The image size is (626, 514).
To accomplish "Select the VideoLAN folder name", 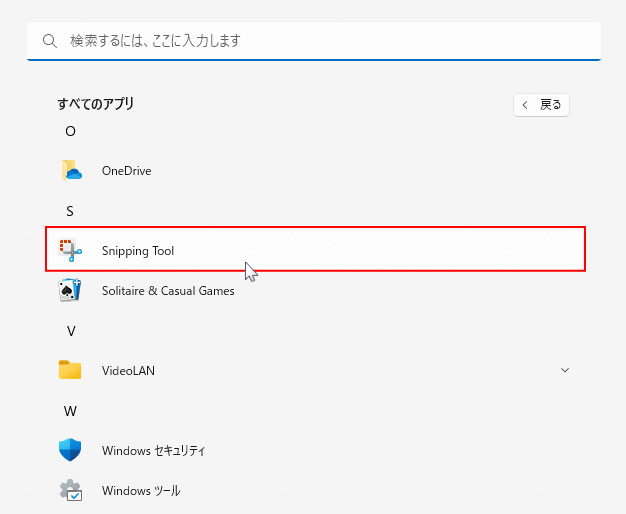I will 128,370.
